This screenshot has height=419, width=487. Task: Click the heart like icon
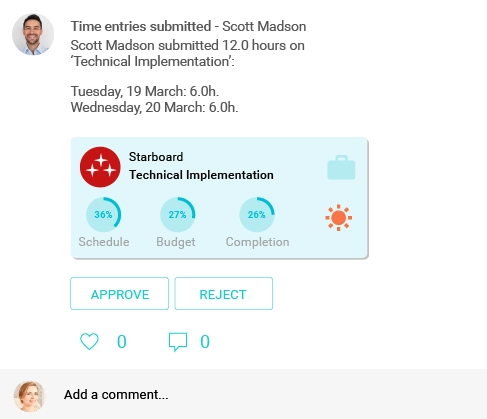click(x=89, y=341)
